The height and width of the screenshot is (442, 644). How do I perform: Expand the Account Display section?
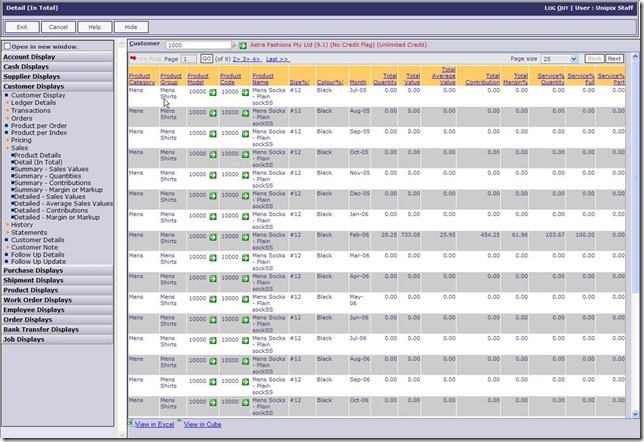(29, 57)
